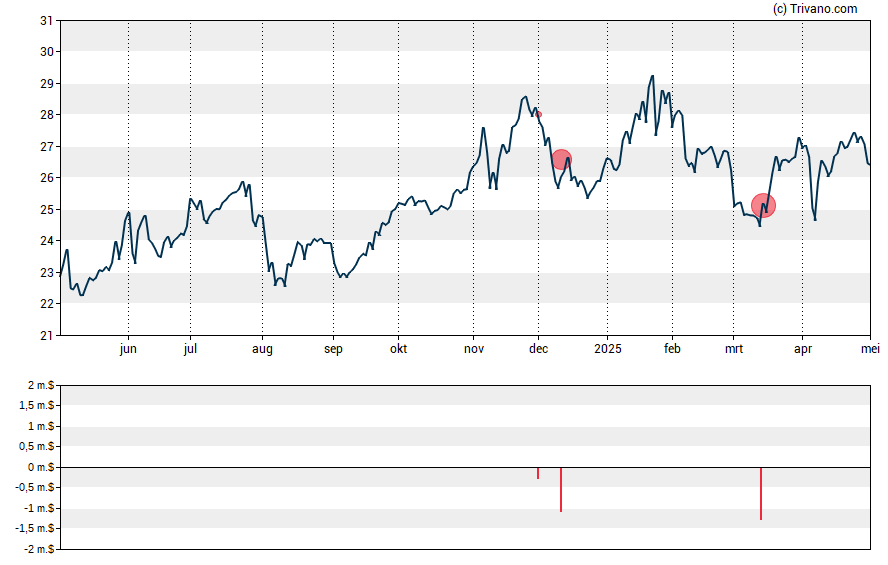The image size is (888, 565).
Task: Click the price axis value 28
Action: click(x=46, y=115)
